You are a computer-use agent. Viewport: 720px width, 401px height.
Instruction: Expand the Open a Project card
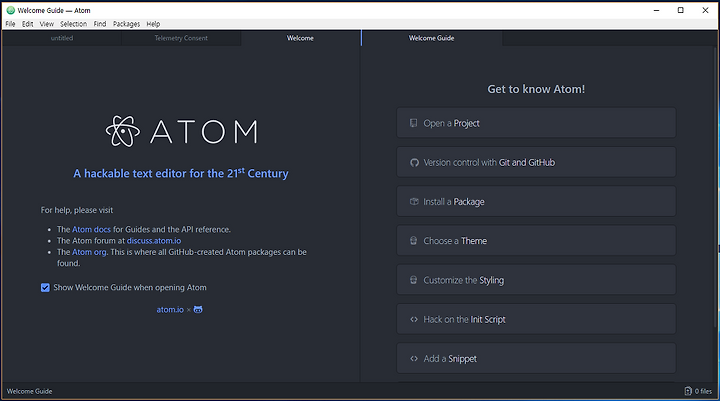(536, 123)
